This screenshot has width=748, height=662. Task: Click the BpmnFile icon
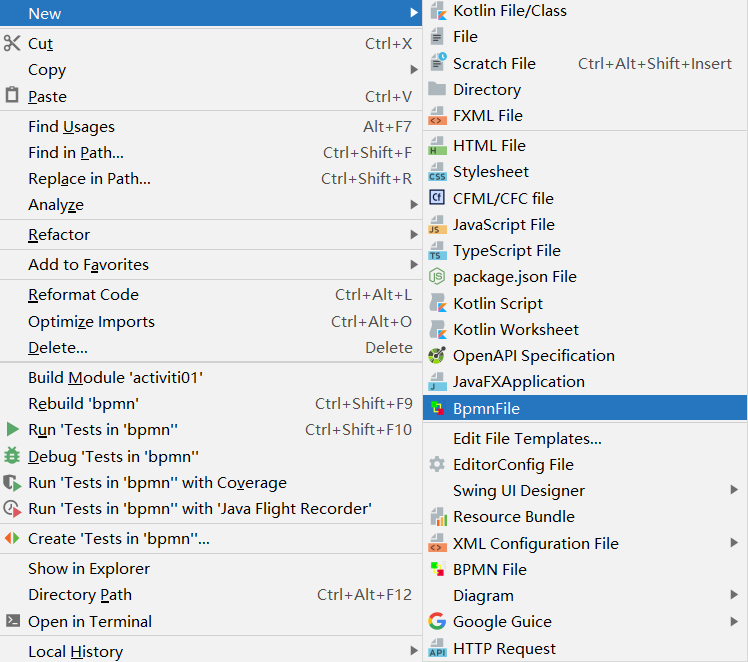(x=437, y=408)
